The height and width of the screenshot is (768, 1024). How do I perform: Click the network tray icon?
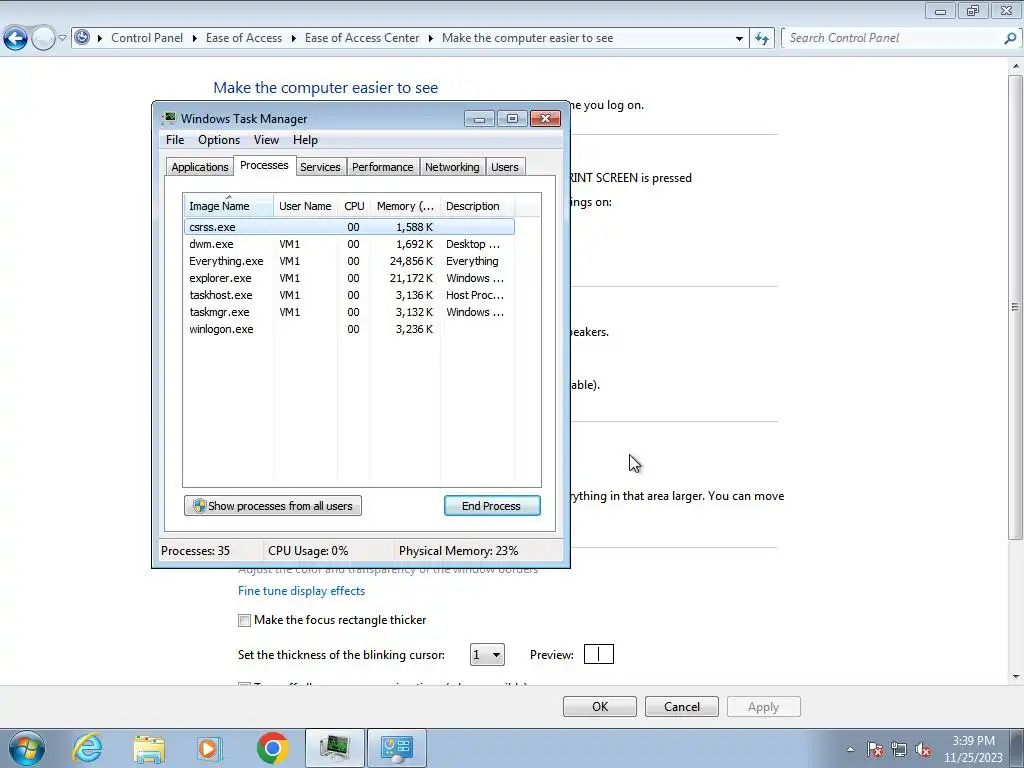click(x=899, y=749)
